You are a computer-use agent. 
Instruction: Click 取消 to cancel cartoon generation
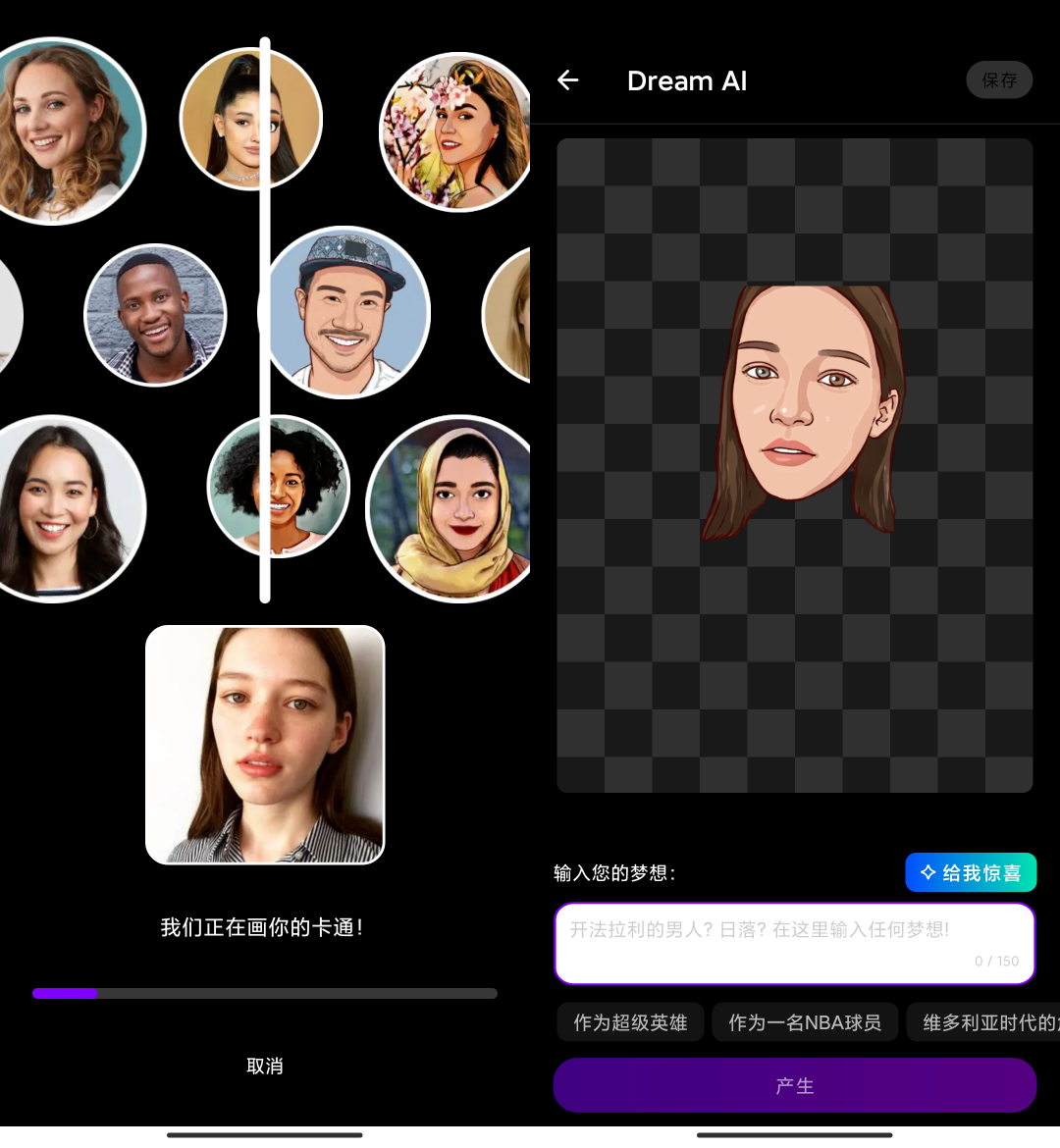(x=265, y=1066)
